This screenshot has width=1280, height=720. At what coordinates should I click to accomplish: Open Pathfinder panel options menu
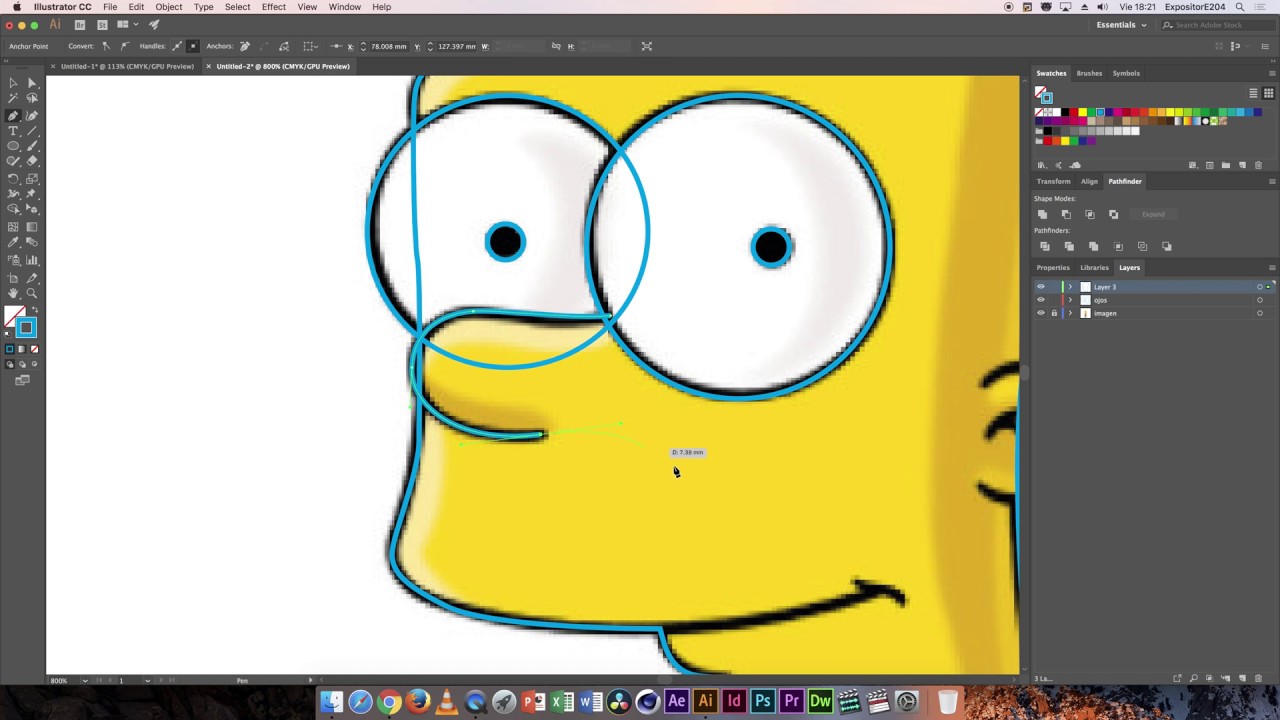coord(1272,181)
